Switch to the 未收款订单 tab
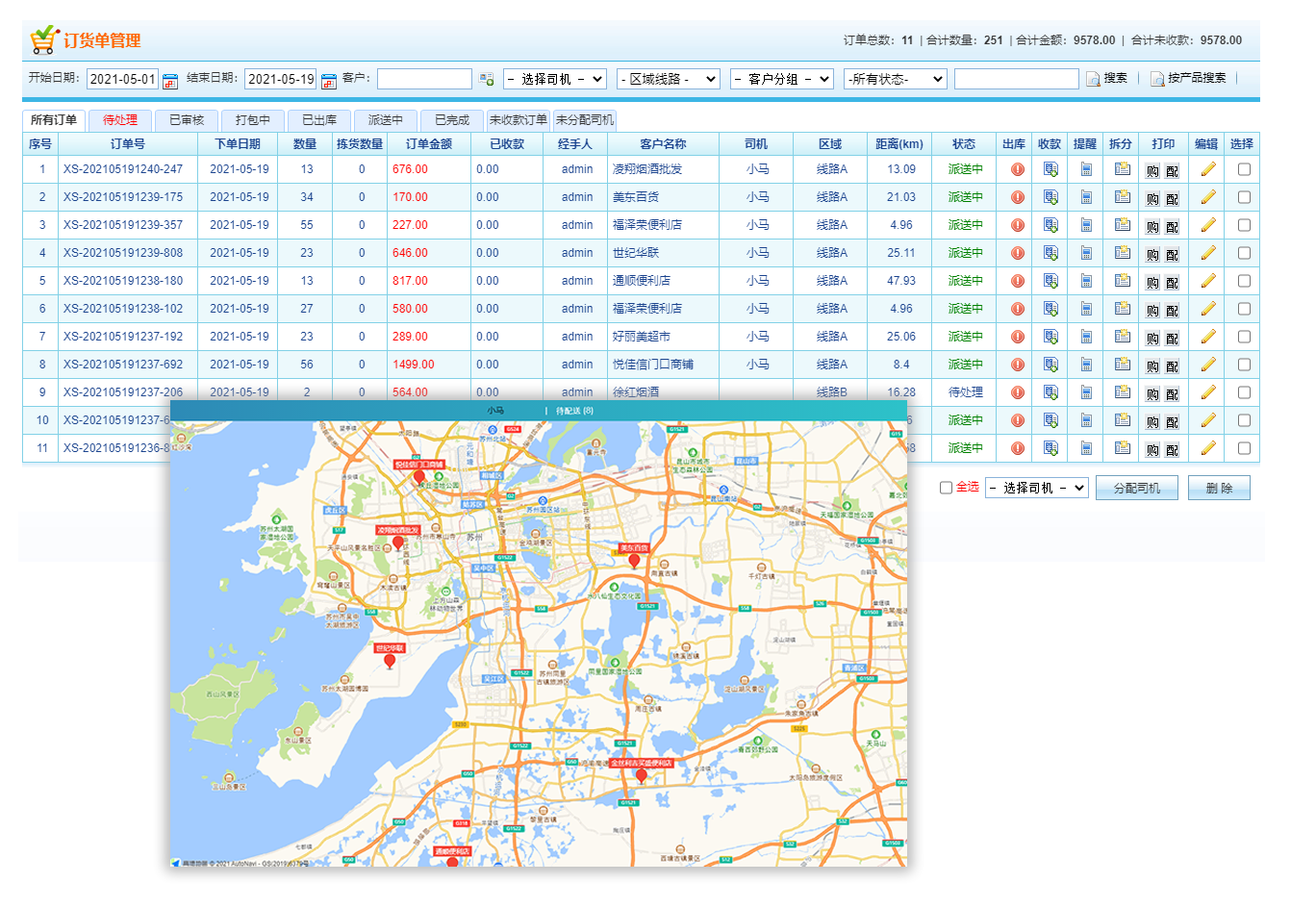 click(519, 120)
